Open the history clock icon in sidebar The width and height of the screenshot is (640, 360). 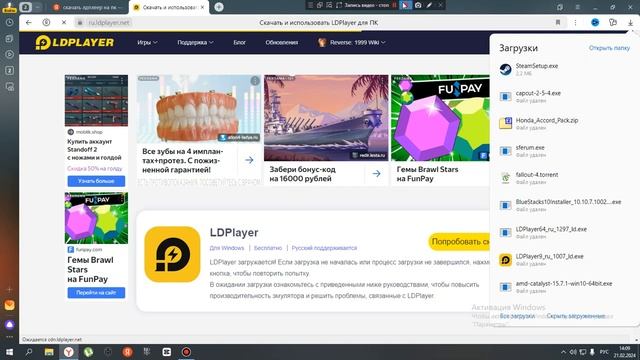9,22
